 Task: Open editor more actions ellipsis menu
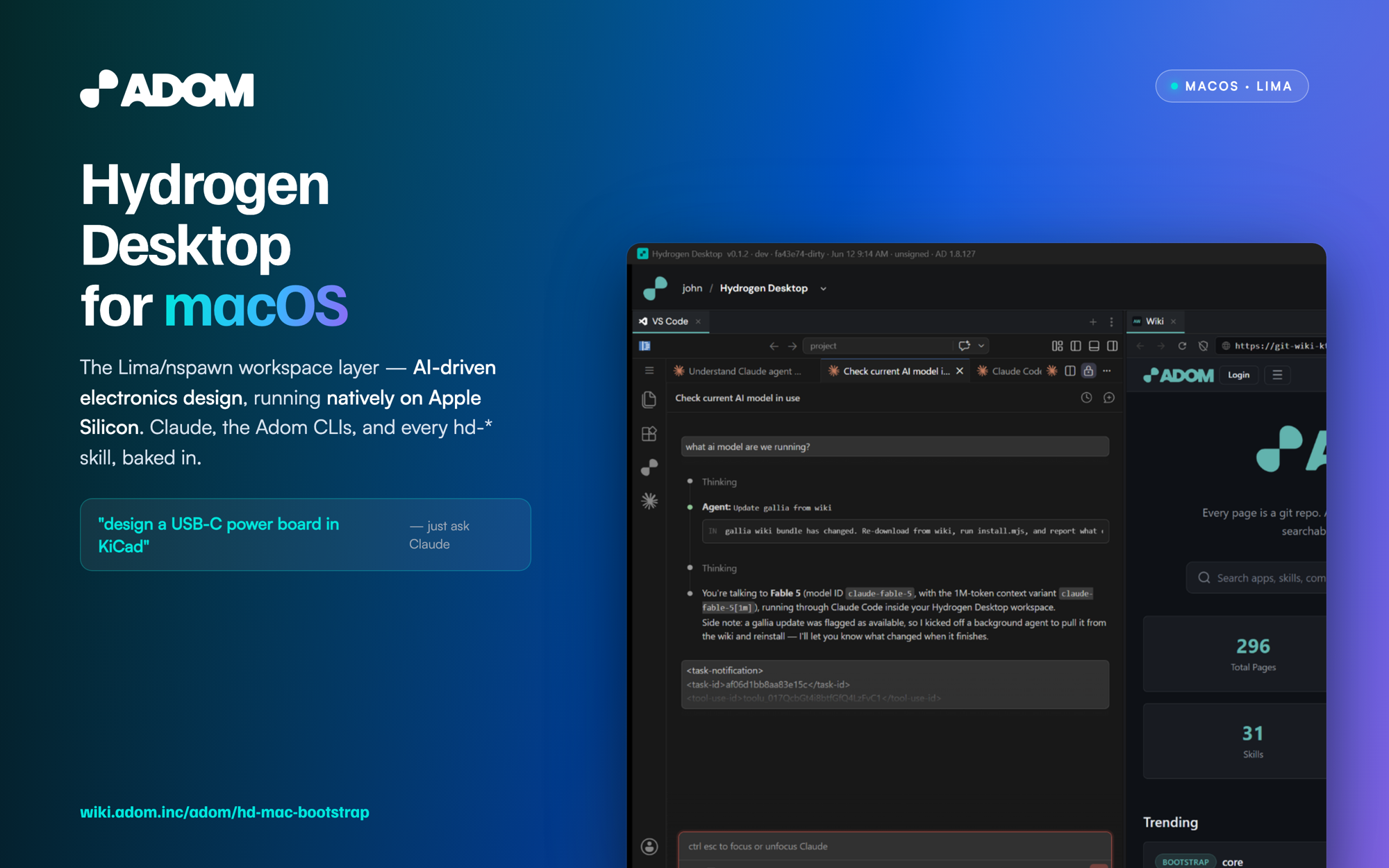click(1107, 371)
